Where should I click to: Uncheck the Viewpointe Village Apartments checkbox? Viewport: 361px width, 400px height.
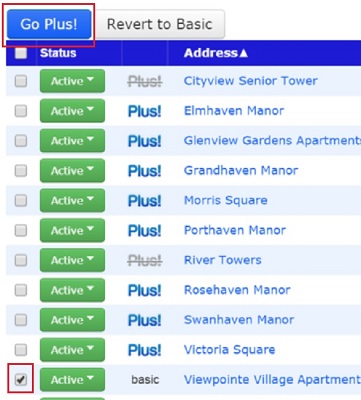21,379
